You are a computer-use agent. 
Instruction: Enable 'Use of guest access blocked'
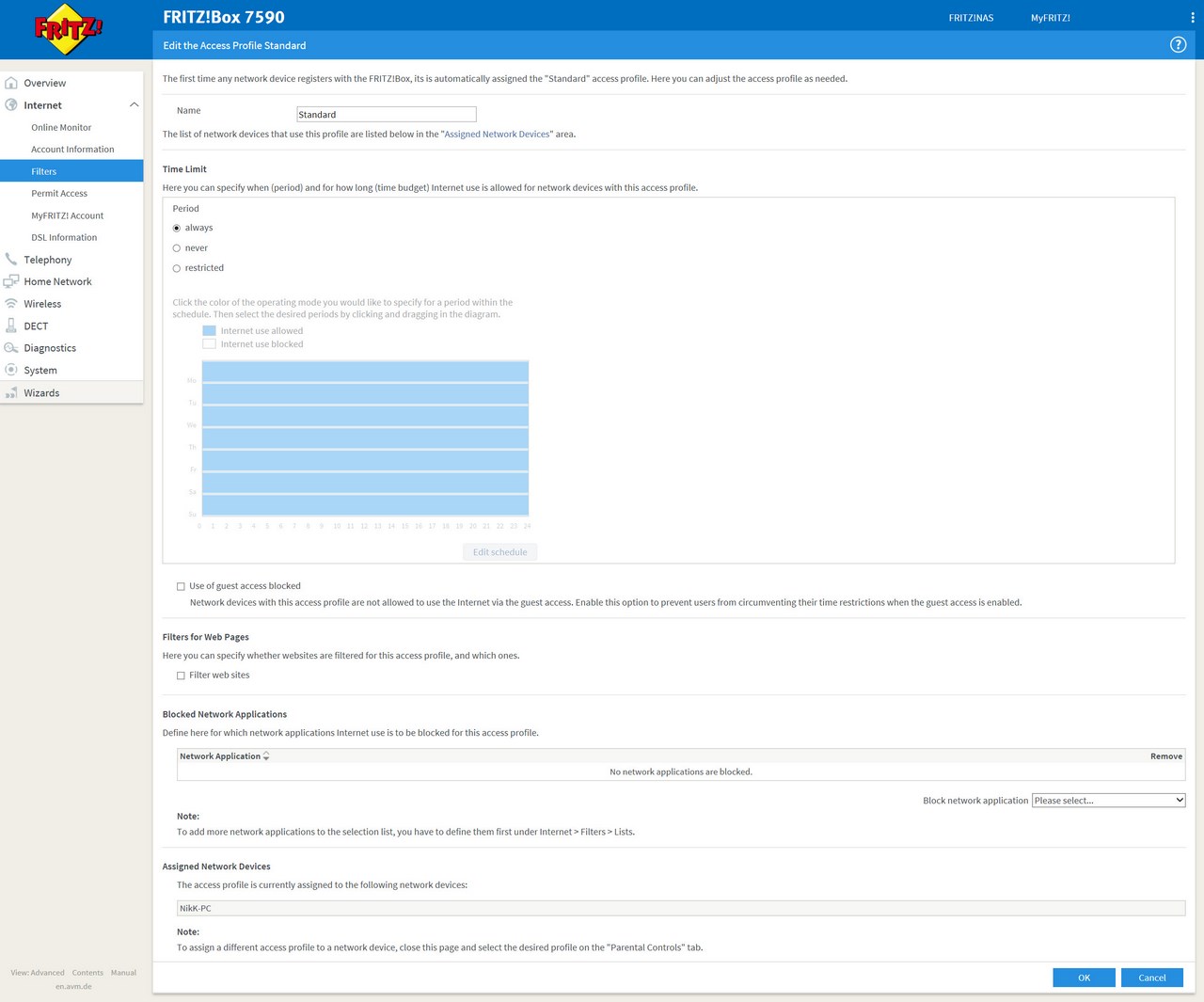[x=181, y=586]
